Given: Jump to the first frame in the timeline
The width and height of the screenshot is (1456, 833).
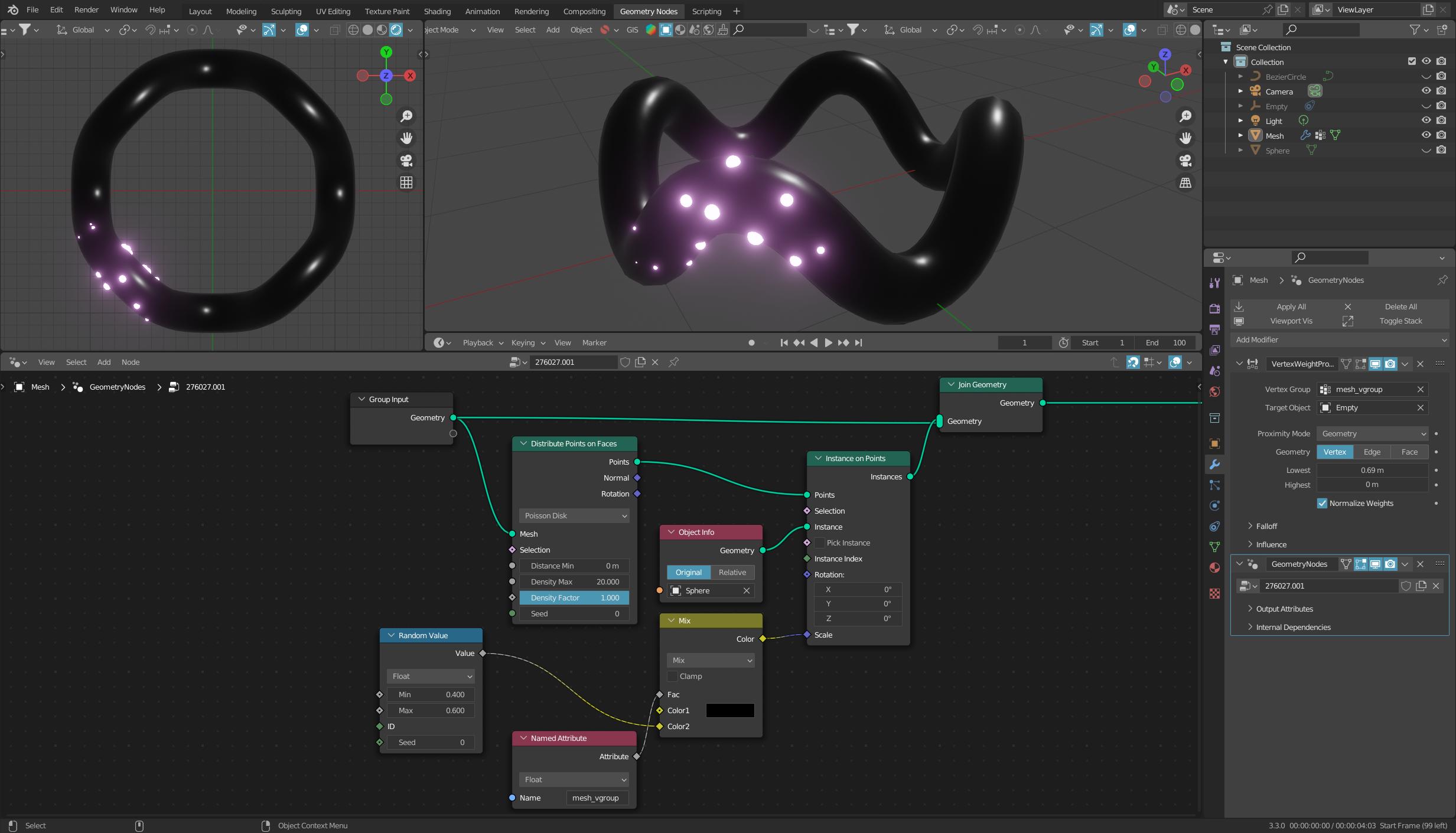Looking at the screenshot, I should tap(784, 342).
